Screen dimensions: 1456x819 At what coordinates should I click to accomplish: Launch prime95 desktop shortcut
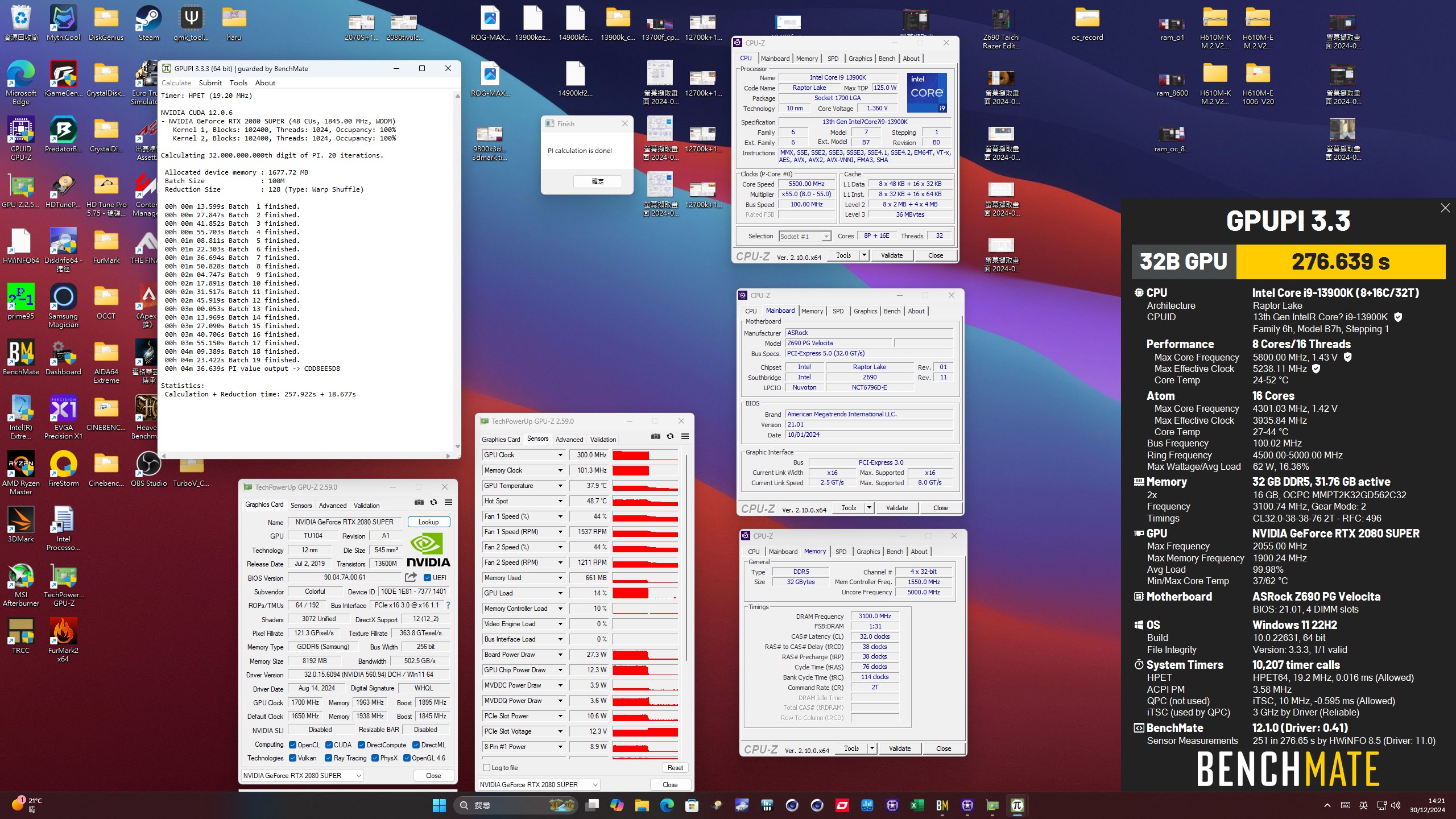tap(21, 302)
